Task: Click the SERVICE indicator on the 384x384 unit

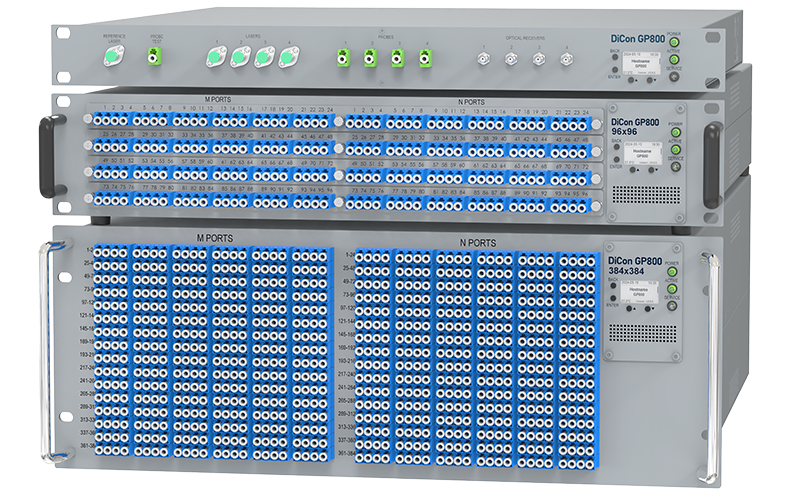Action: (672, 306)
